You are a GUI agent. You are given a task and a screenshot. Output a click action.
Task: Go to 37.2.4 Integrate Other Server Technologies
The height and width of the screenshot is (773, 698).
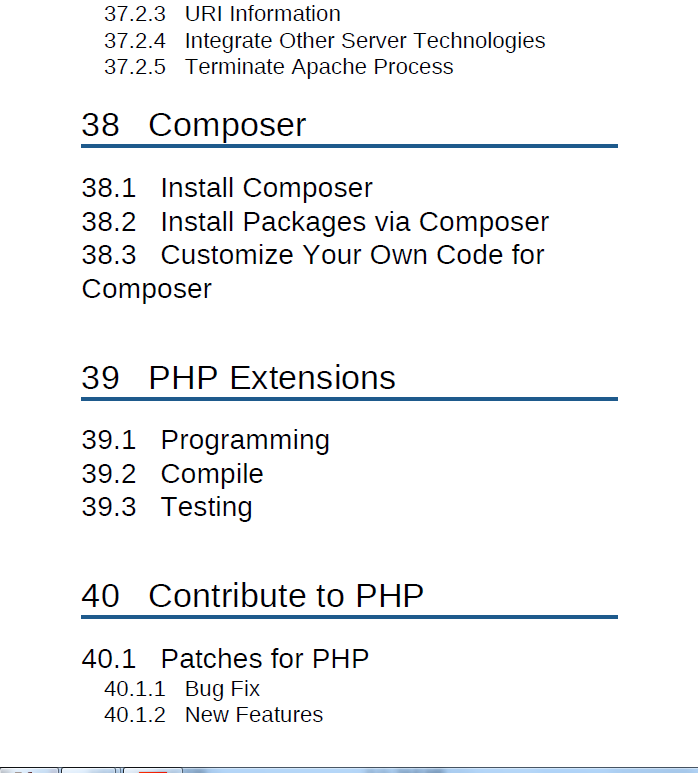click(325, 40)
